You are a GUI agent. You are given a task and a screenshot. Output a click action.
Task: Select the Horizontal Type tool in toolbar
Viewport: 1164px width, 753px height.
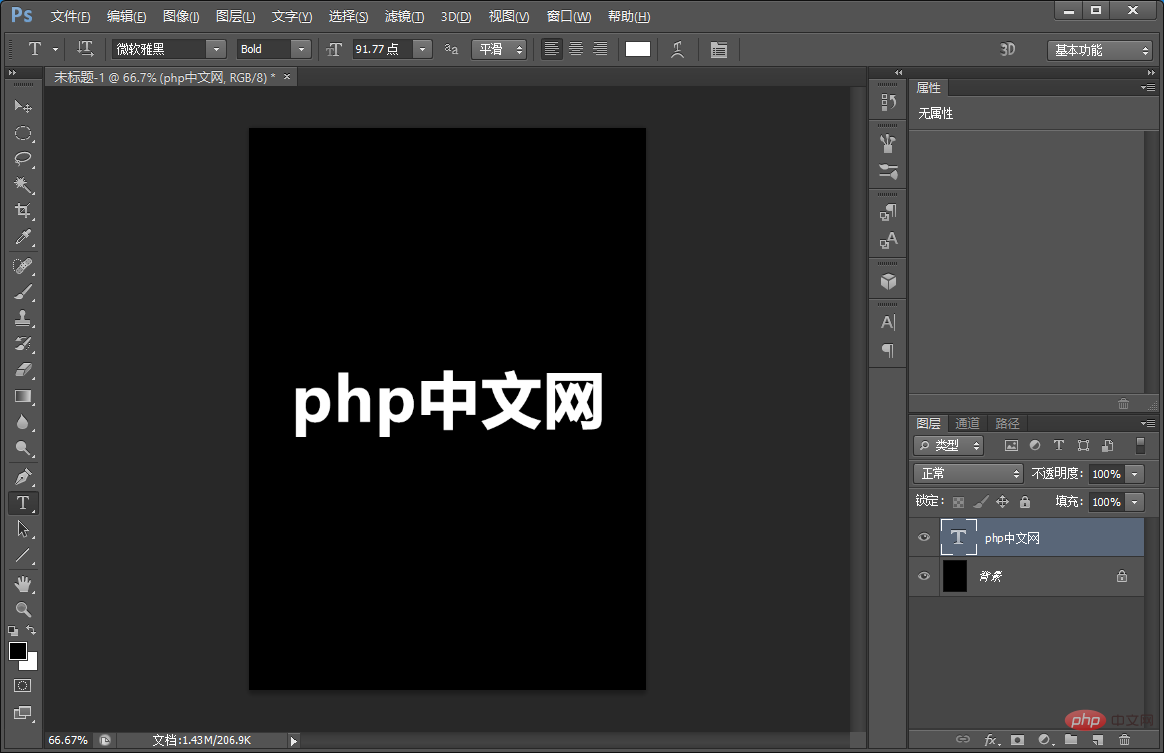click(23, 503)
